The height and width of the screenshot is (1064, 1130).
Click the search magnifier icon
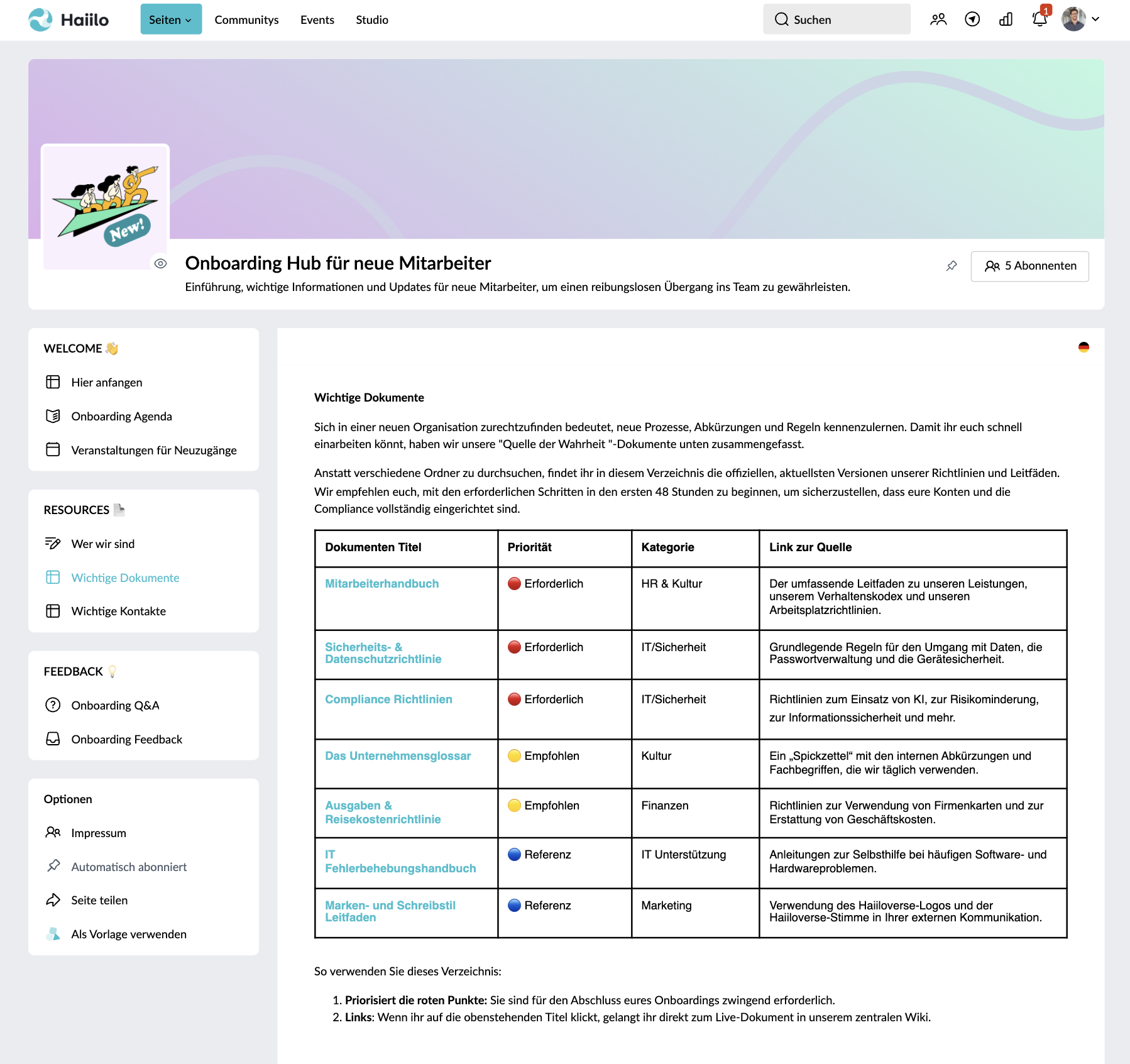point(781,19)
